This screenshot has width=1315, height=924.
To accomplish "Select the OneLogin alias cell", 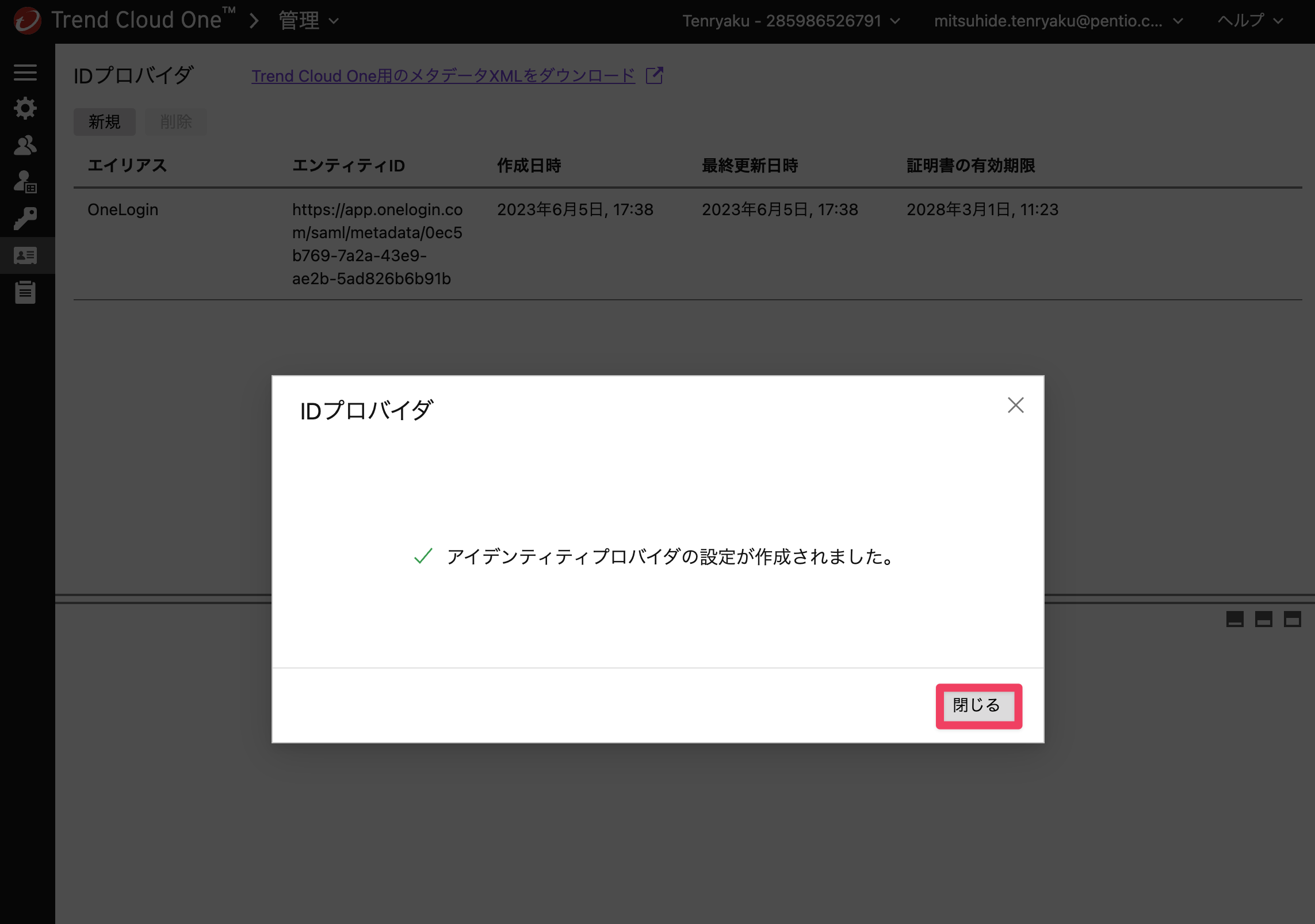I will (x=123, y=209).
